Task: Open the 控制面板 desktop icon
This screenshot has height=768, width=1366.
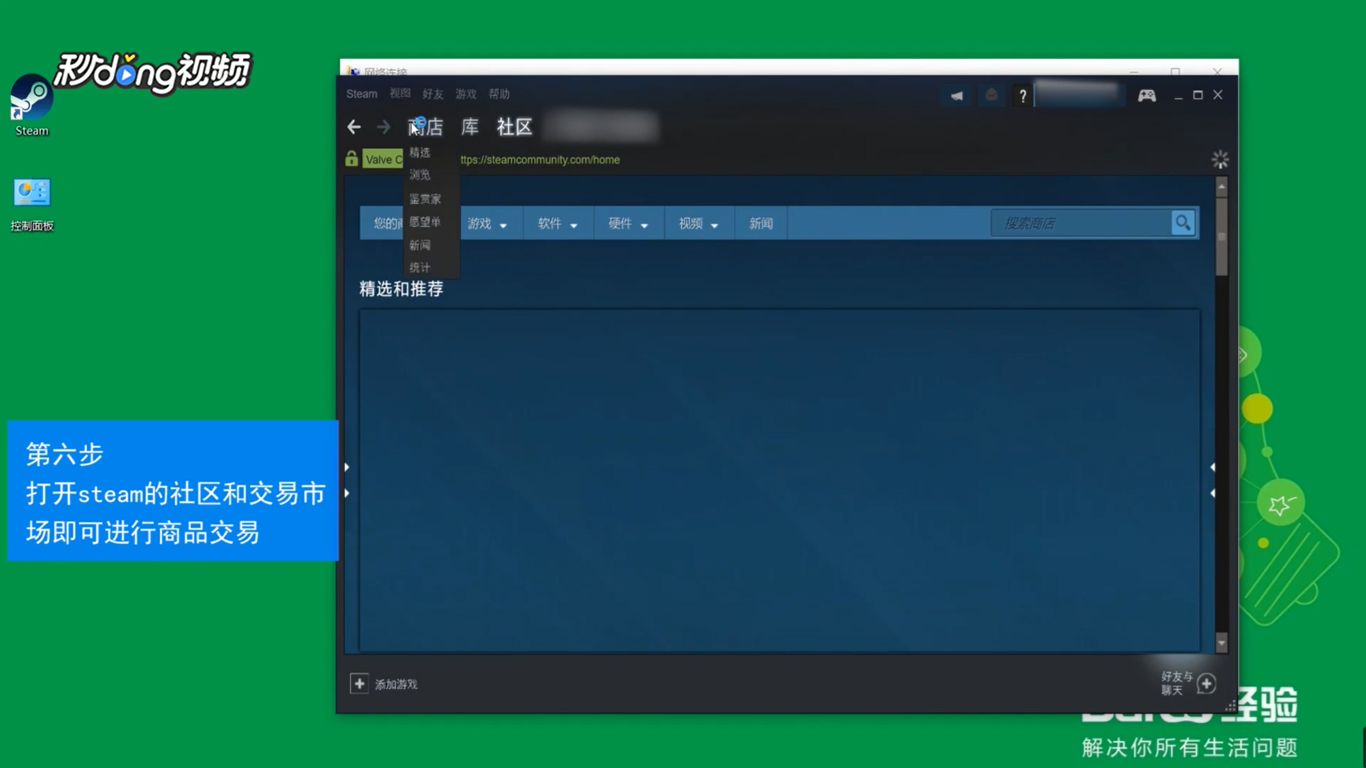Action: (32, 205)
